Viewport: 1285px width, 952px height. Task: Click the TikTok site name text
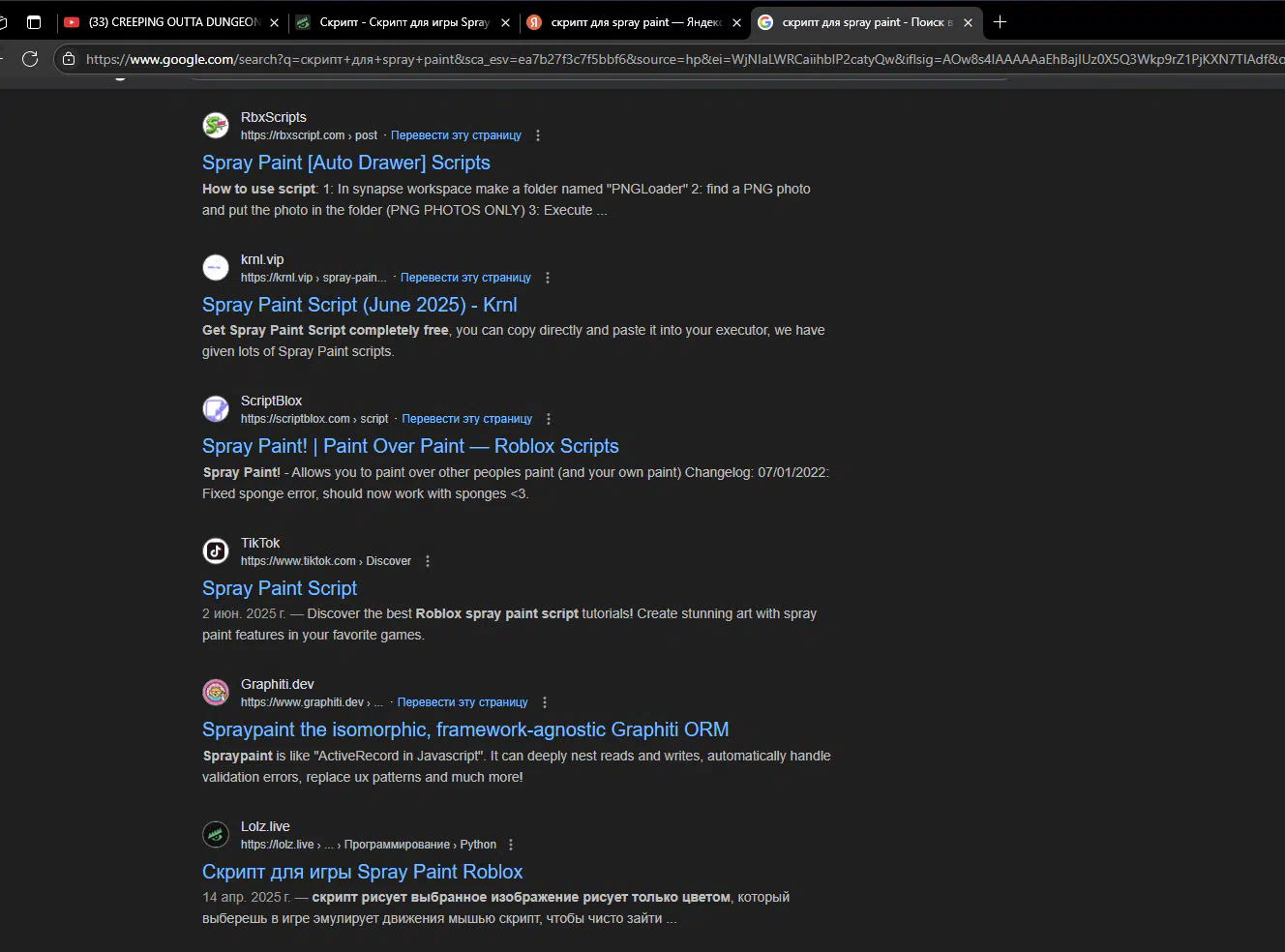point(260,543)
